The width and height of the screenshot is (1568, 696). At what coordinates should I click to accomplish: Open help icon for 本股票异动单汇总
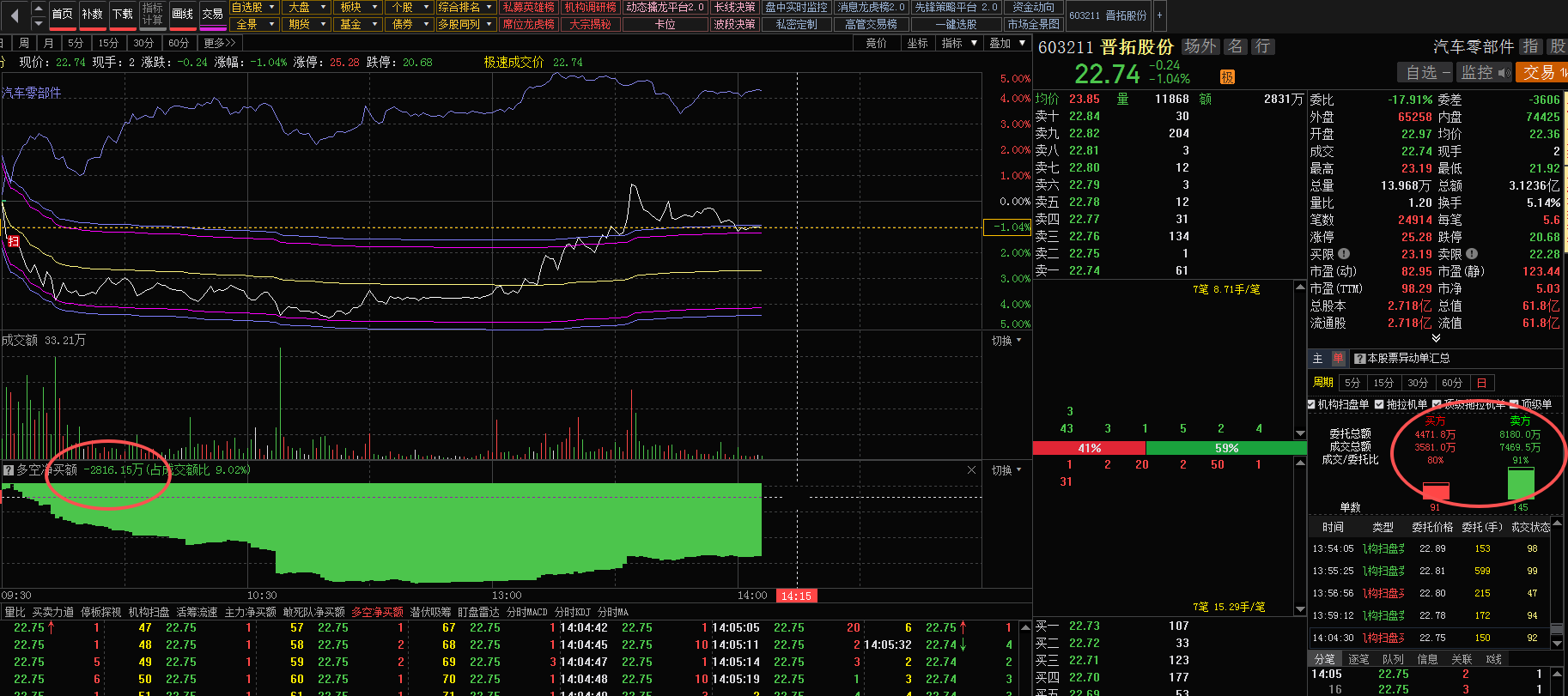click(1359, 359)
